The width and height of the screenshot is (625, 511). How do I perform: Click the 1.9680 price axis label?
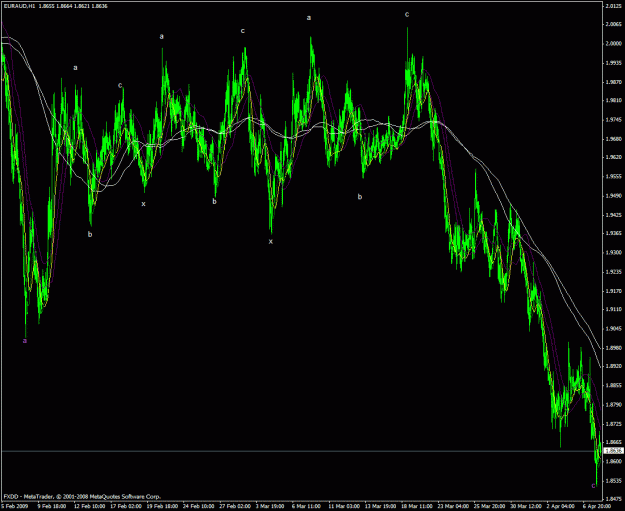pyautogui.click(x=613, y=139)
